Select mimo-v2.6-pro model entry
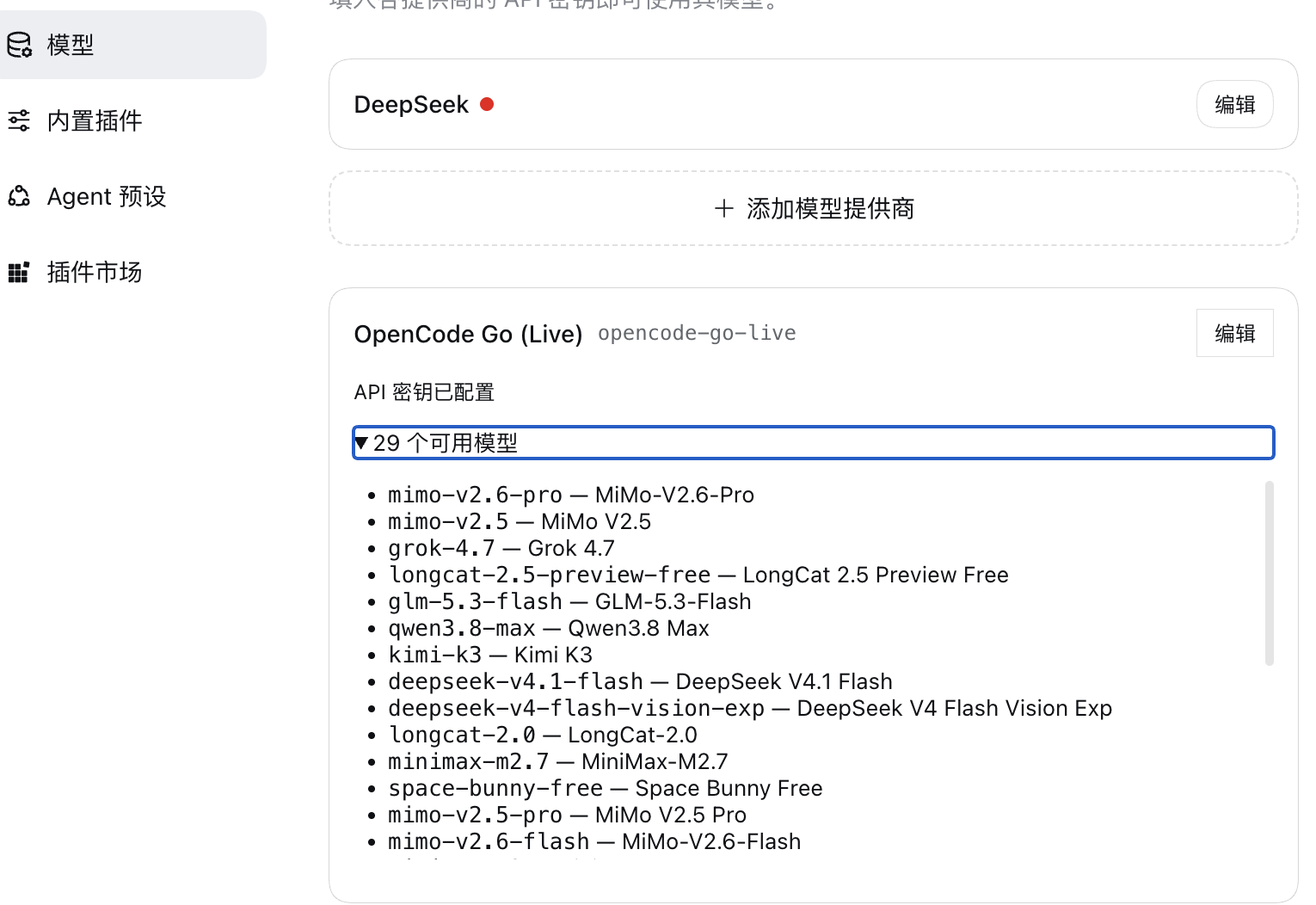 tap(571, 495)
